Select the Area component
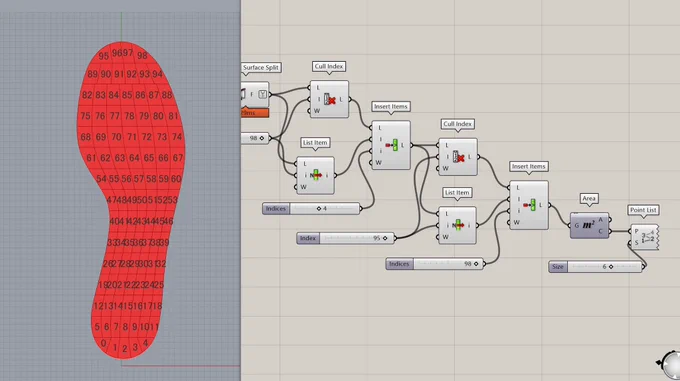Screen dimensions: 680x381 [x=589, y=225]
